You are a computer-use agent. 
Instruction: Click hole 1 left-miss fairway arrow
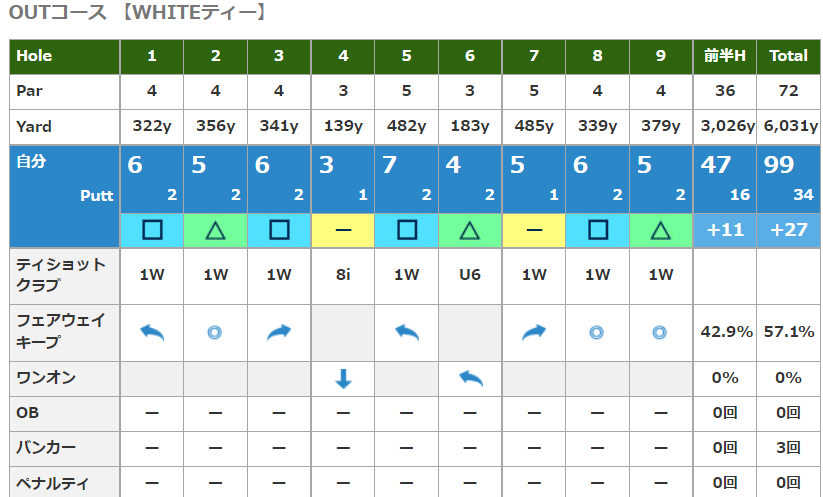pos(152,333)
